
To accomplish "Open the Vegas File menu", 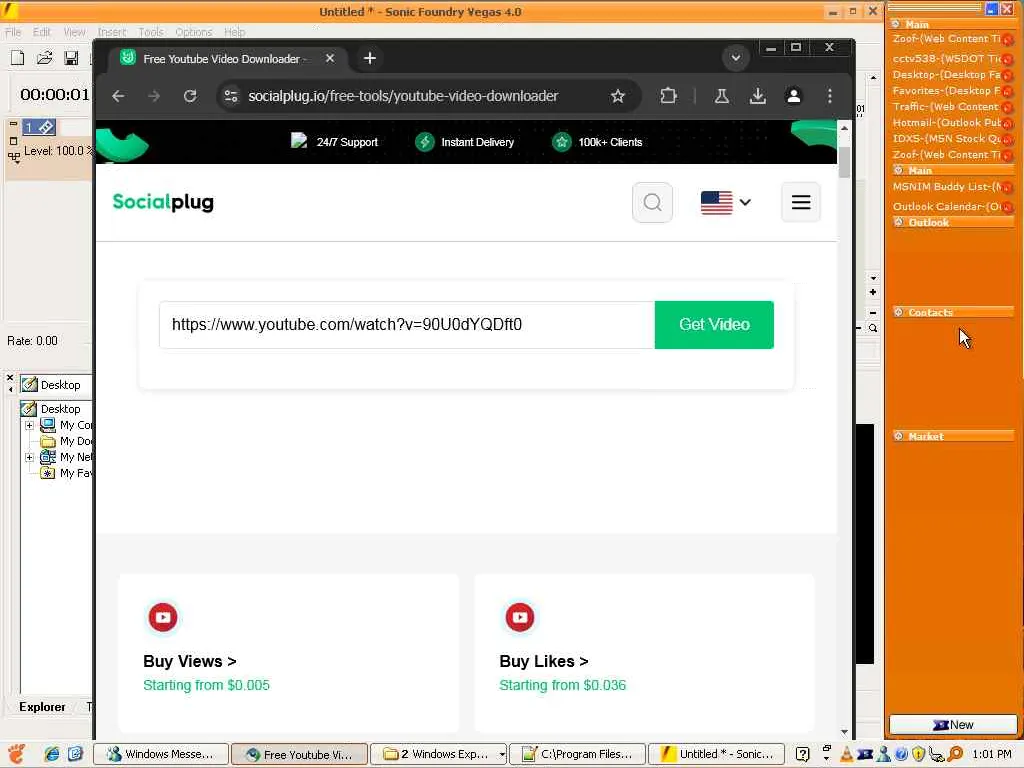I will pyautogui.click(x=13, y=32).
